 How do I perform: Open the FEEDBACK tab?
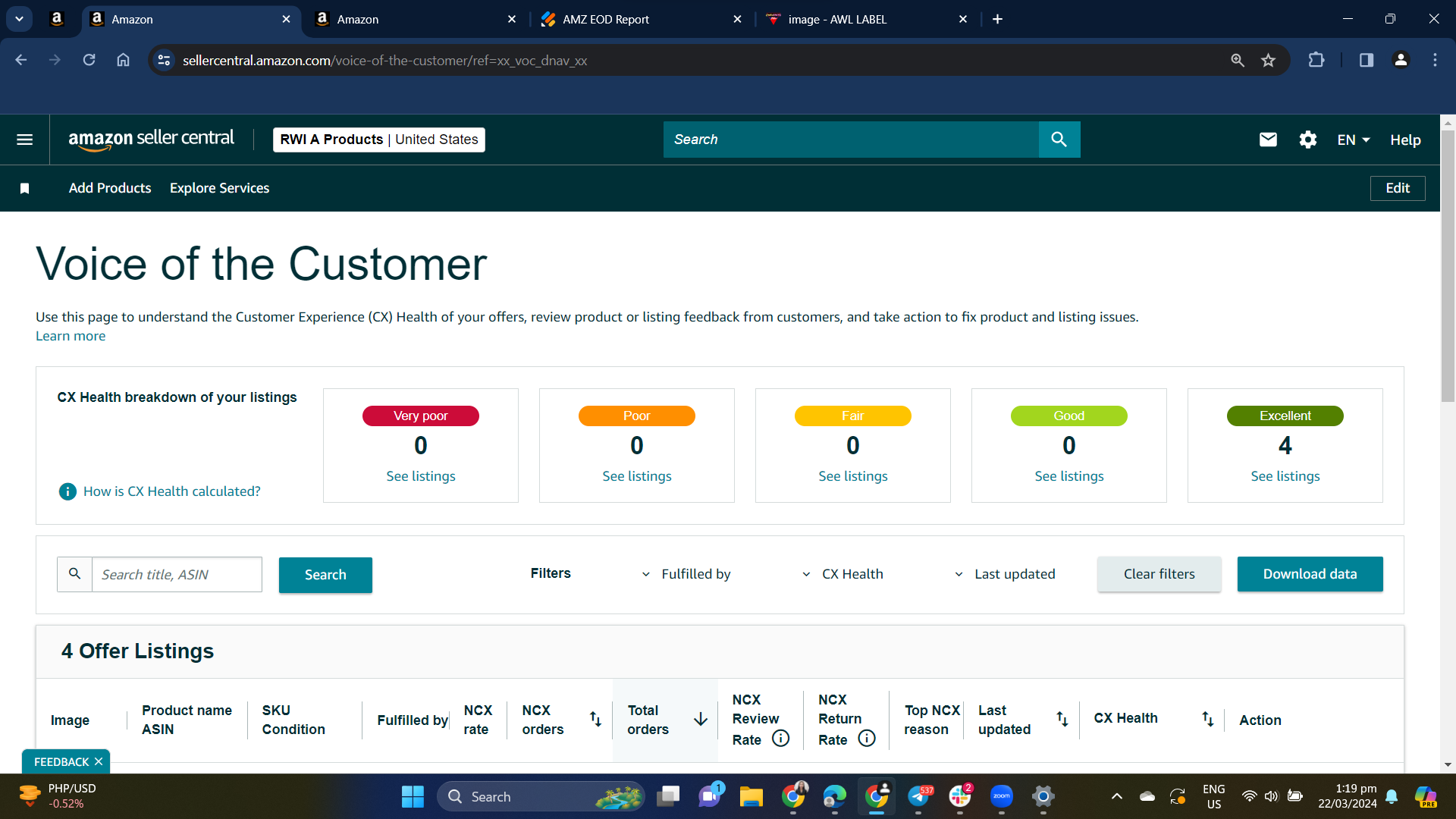click(x=61, y=761)
